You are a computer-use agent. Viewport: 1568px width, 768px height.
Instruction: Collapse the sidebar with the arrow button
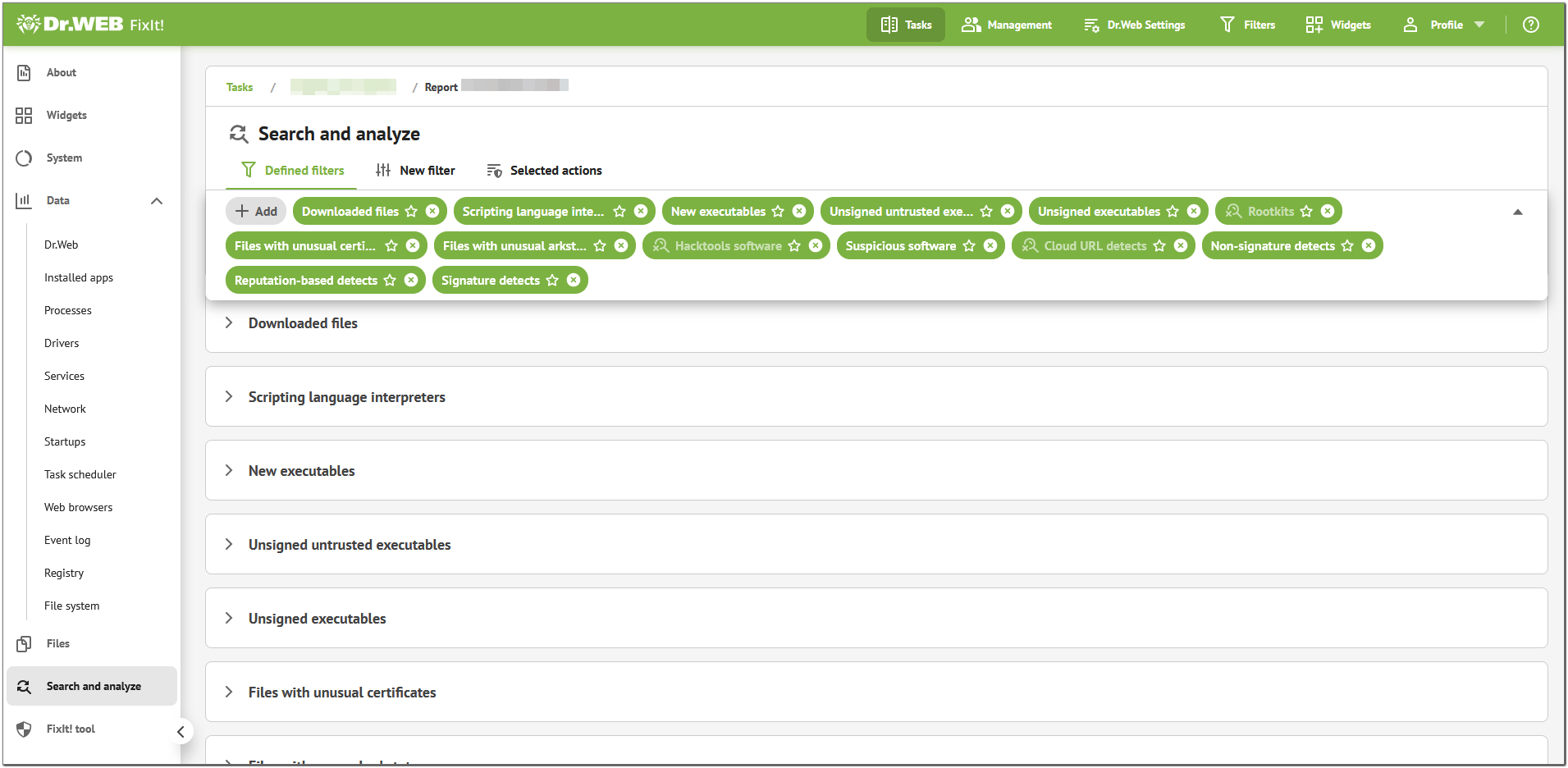[181, 731]
